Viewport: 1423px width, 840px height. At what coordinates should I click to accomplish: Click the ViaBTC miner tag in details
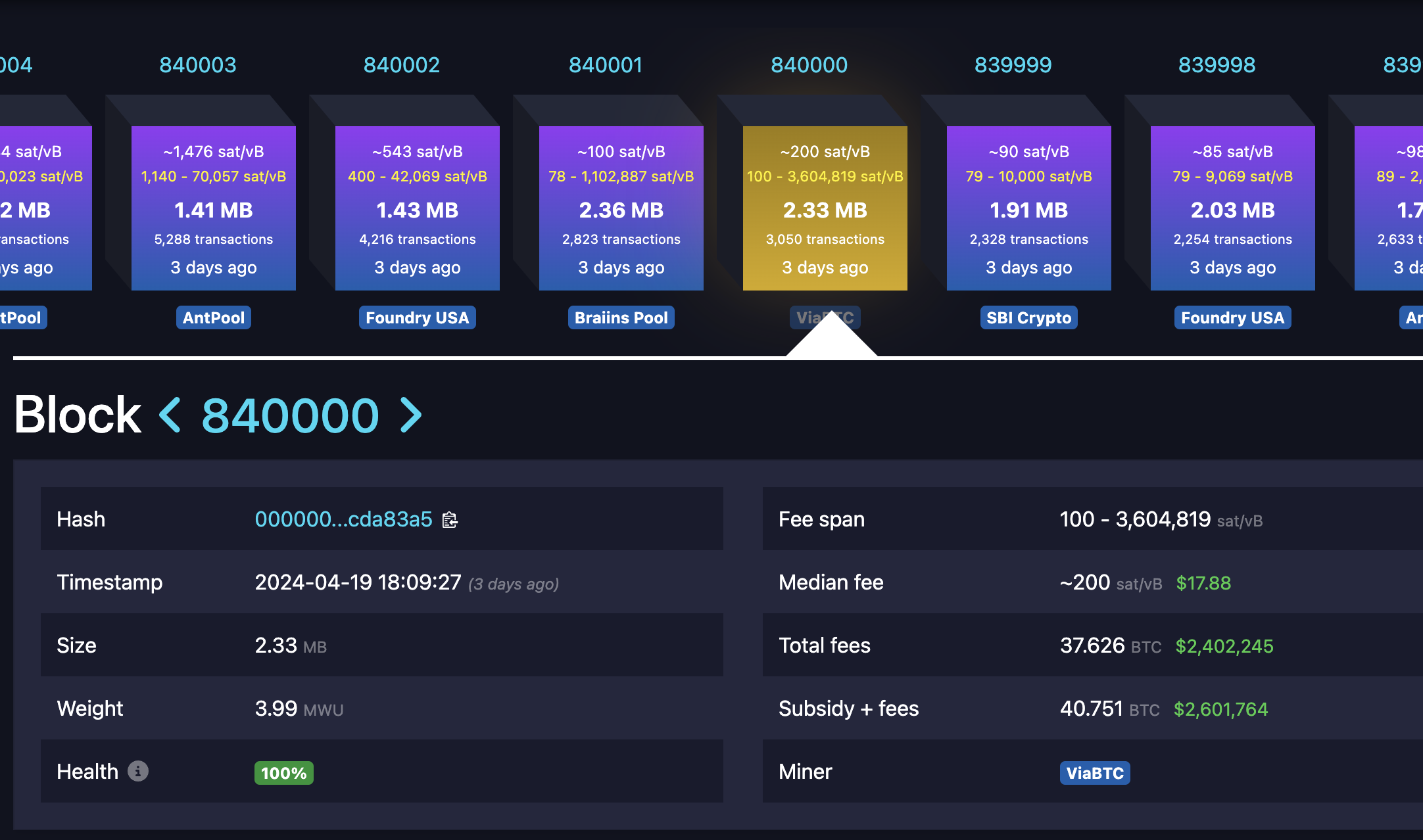point(1094,773)
